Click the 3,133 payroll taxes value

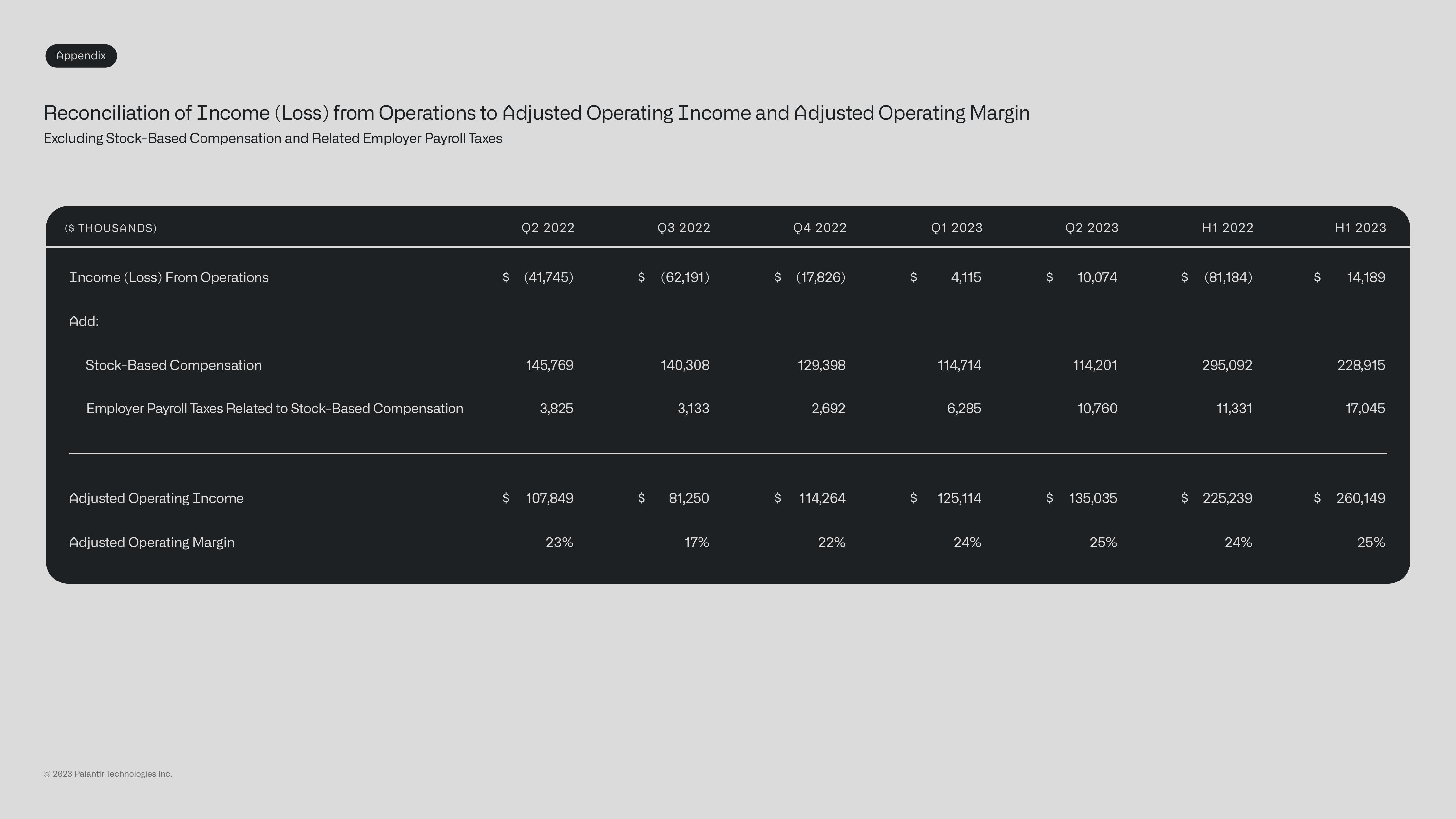tap(694, 409)
